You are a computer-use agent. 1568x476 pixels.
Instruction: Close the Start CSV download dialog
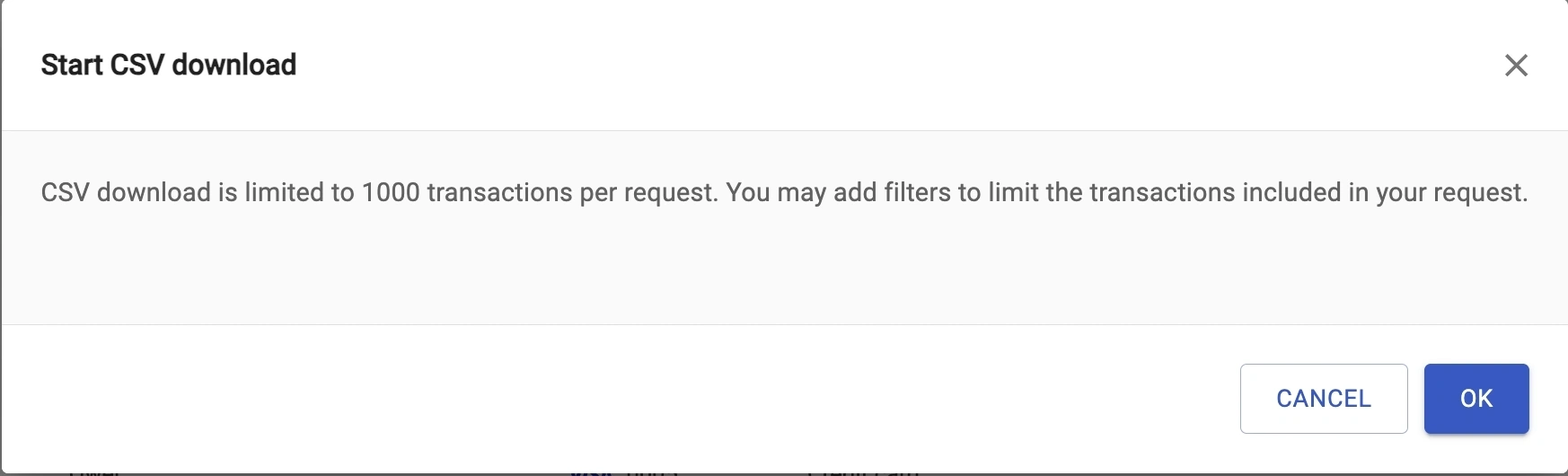[x=1516, y=65]
